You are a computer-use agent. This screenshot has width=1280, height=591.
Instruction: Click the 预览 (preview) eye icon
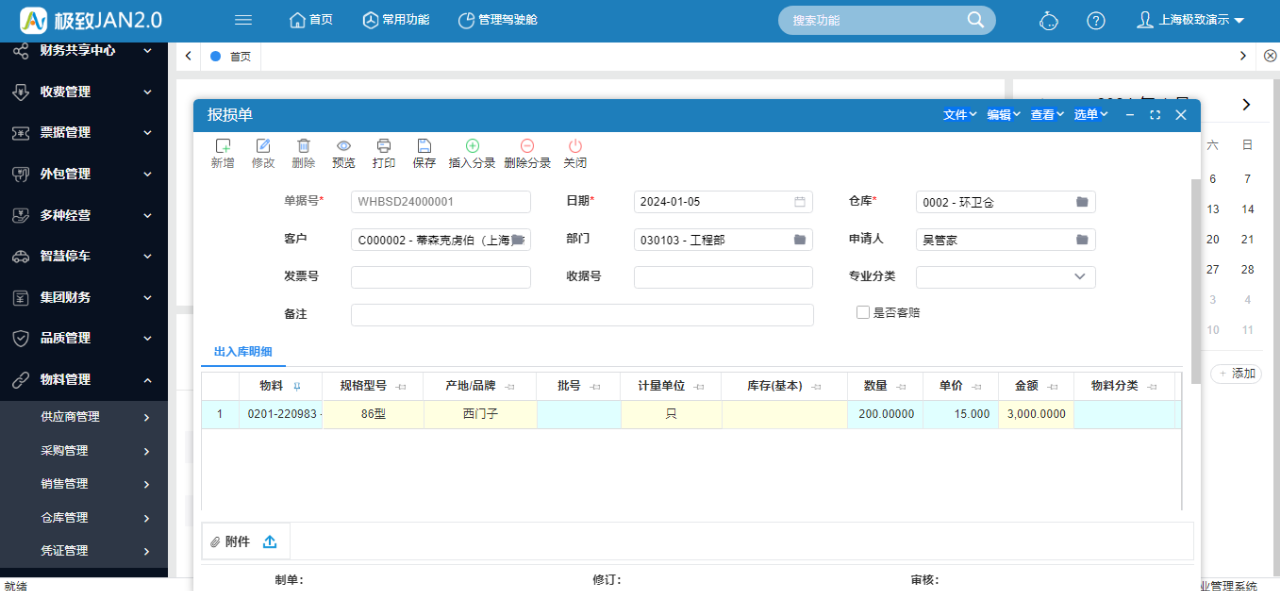[343, 146]
